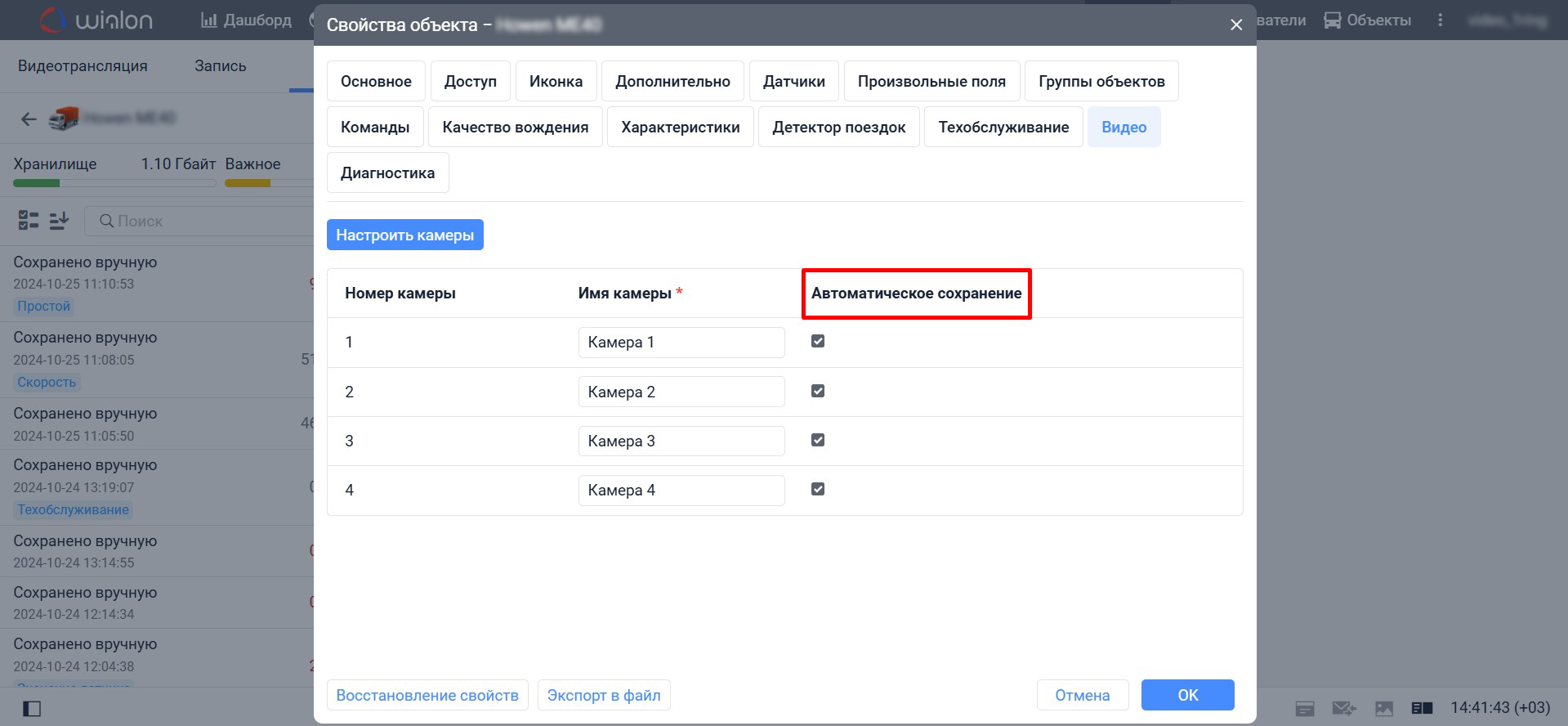Click the split layout icon in bottom bar
1568x726 pixels.
1423,708
